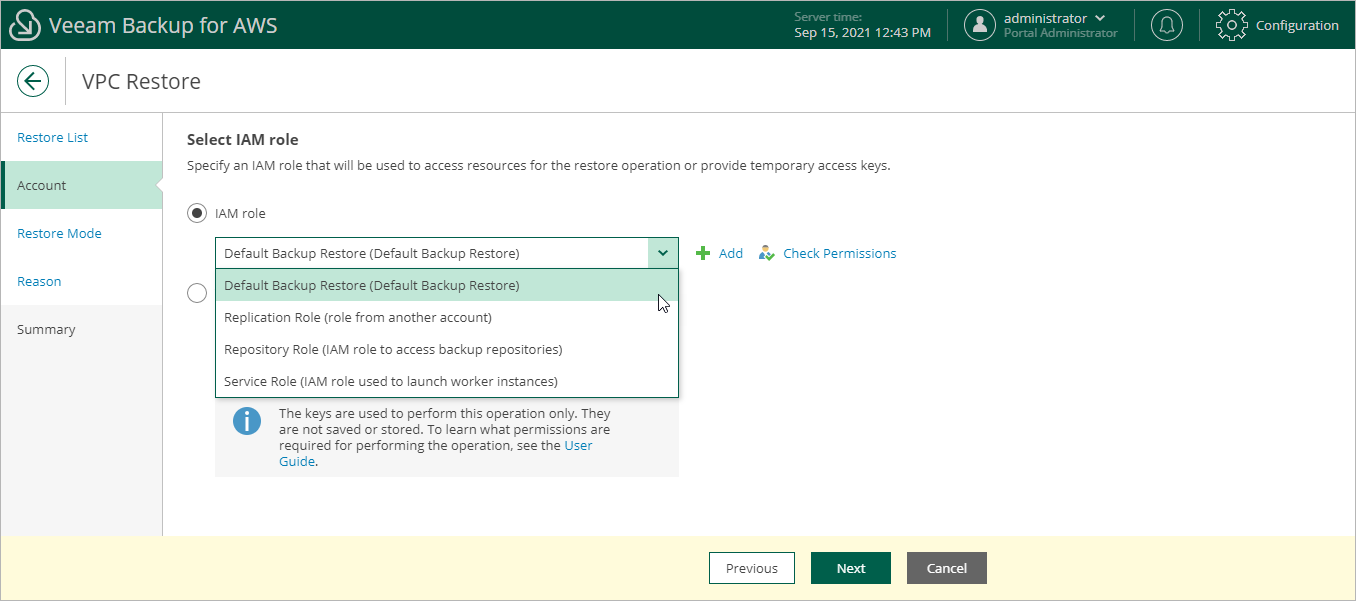Open the administrator account menu chevron
1356x601 pixels.
pyautogui.click(x=1100, y=17)
